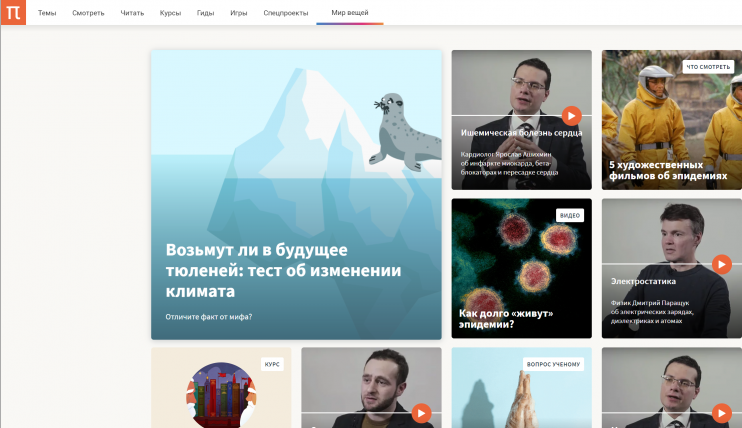This screenshot has width=742, height=428.
Task: Open the Смотреть menu item
Action: click(x=88, y=13)
